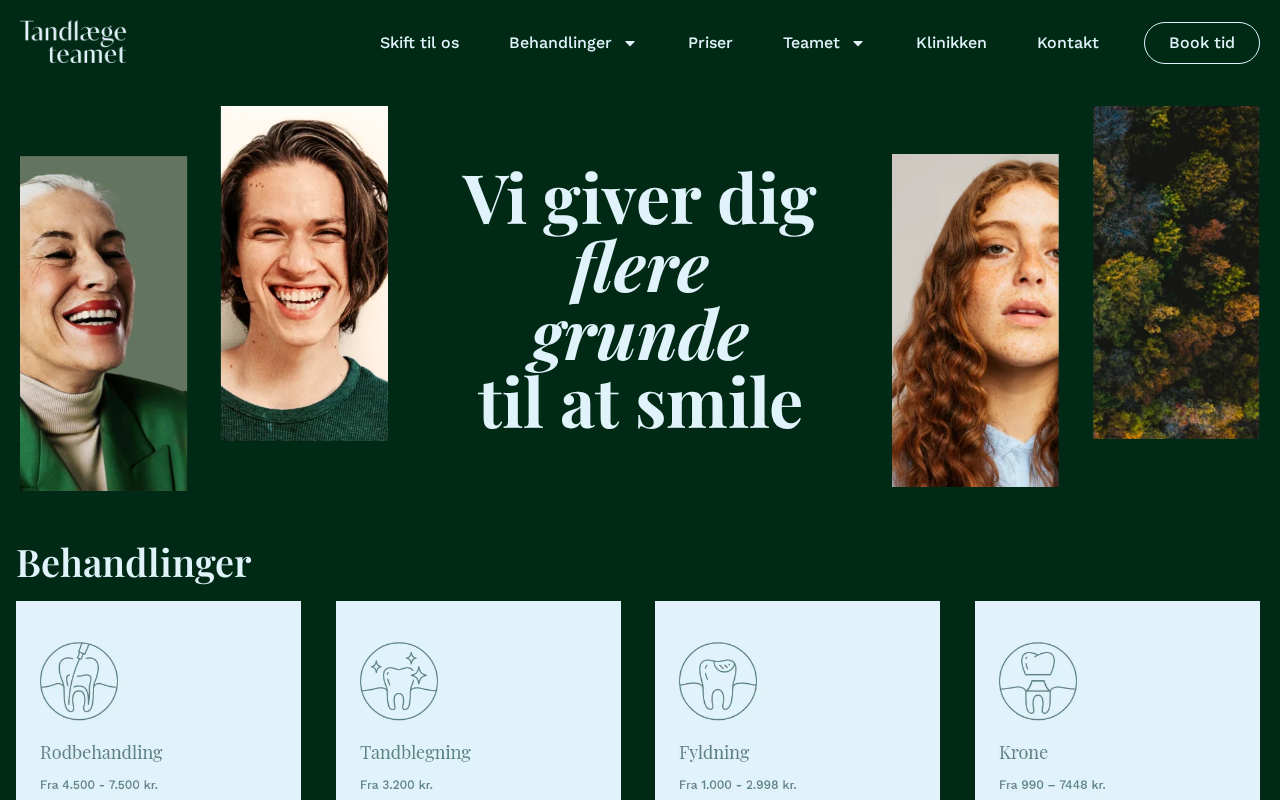Image resolution: width=1280 pixels, height=800 pixels.
Task: Go to Skift til os page
Action: coord(419,43)
